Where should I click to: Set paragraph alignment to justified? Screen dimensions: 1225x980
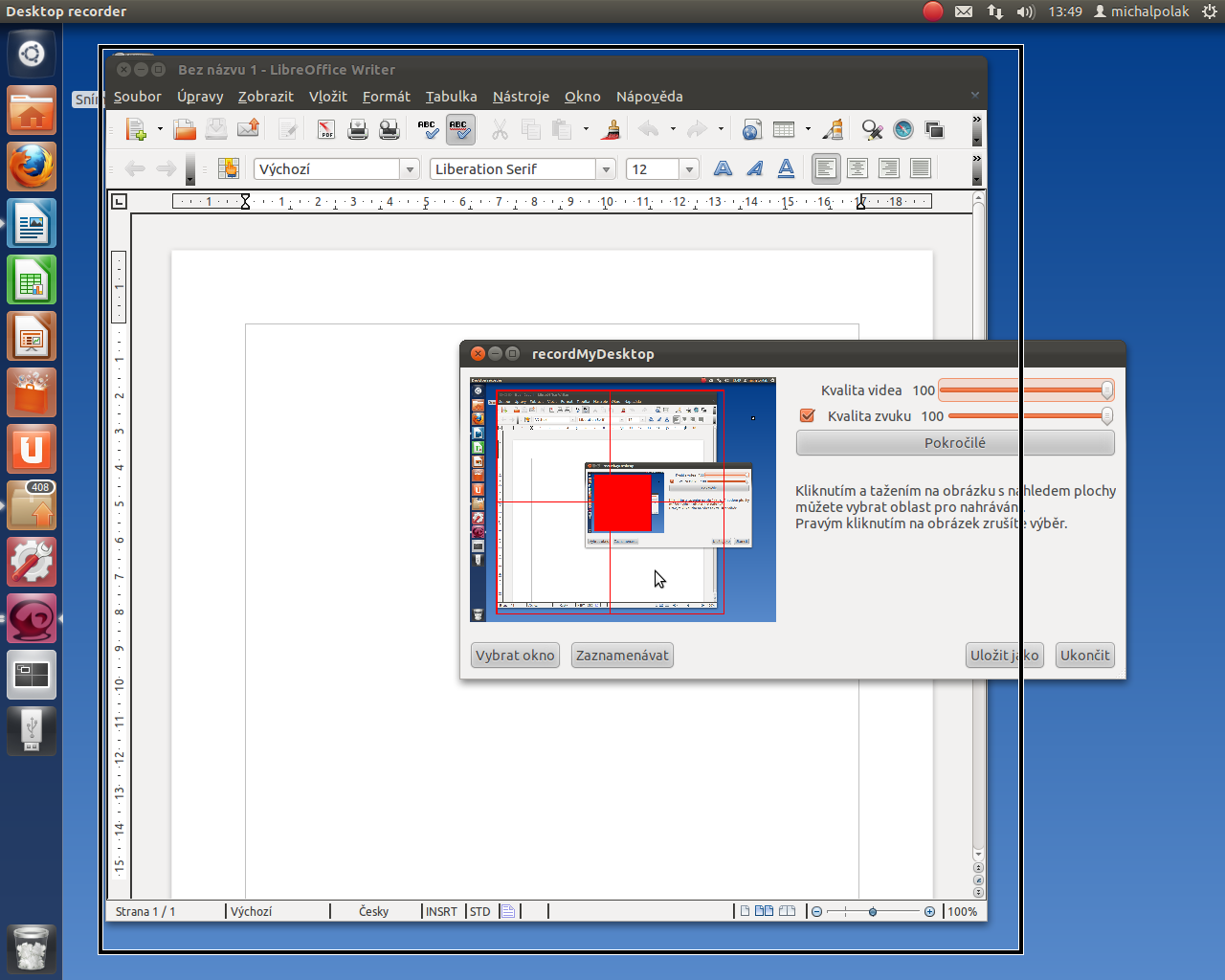coord(921,168)
